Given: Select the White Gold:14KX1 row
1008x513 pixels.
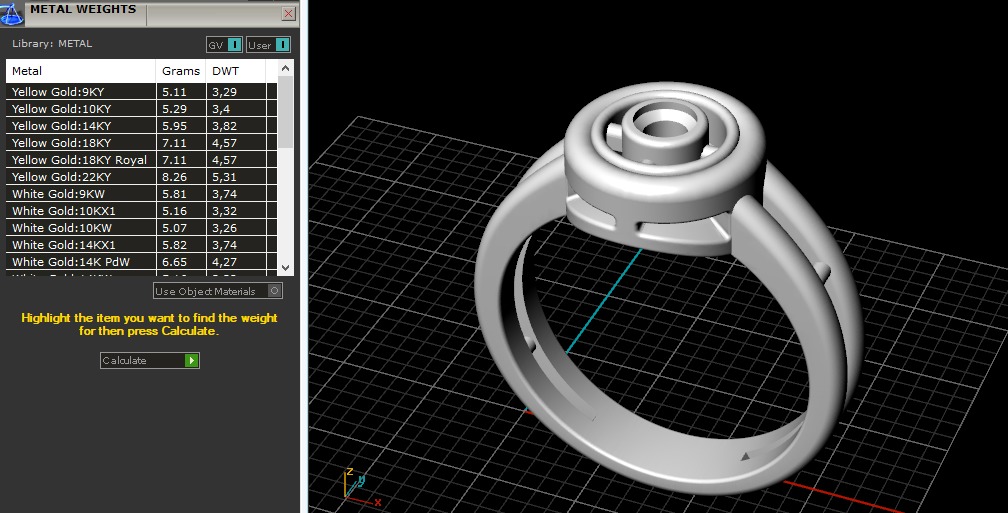Looking at the screenshot, I should (141, 245).
